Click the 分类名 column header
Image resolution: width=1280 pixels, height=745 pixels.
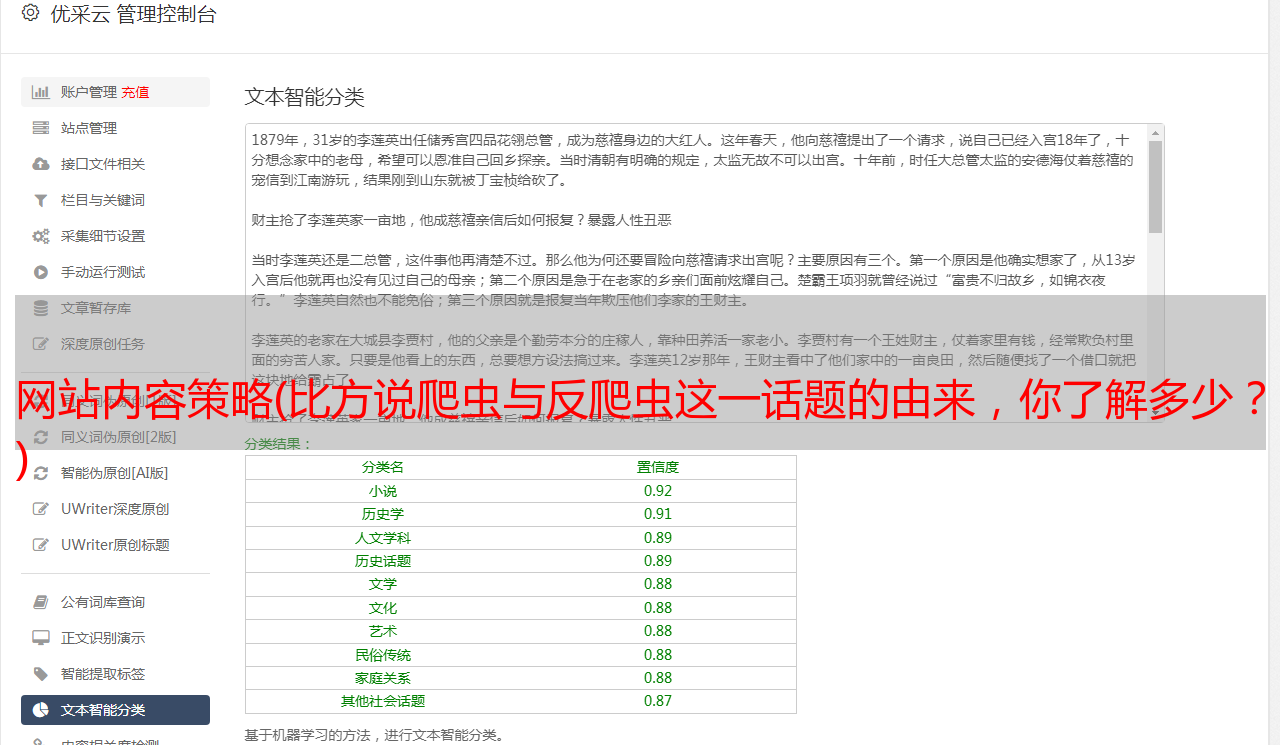pos(383,467)
